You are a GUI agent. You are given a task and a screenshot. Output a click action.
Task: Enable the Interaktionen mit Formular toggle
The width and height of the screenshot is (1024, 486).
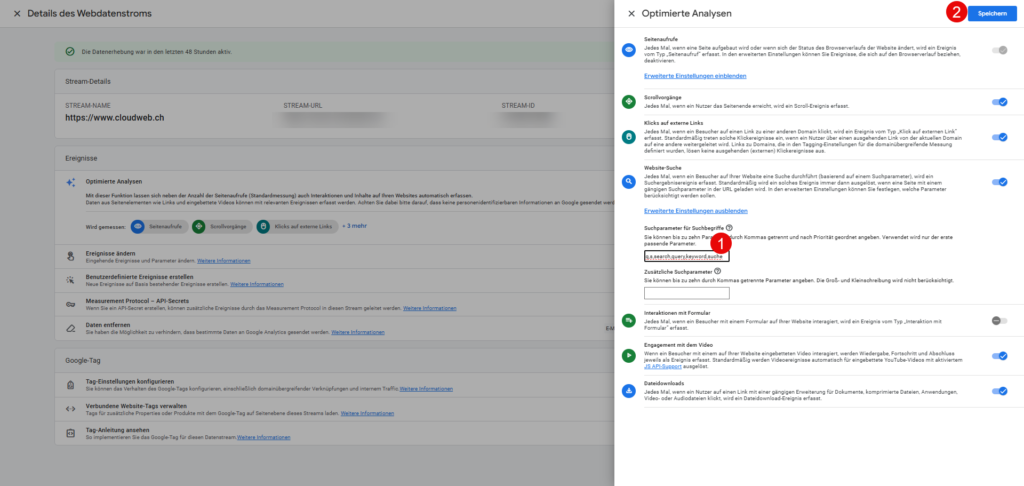coord(998,320)
